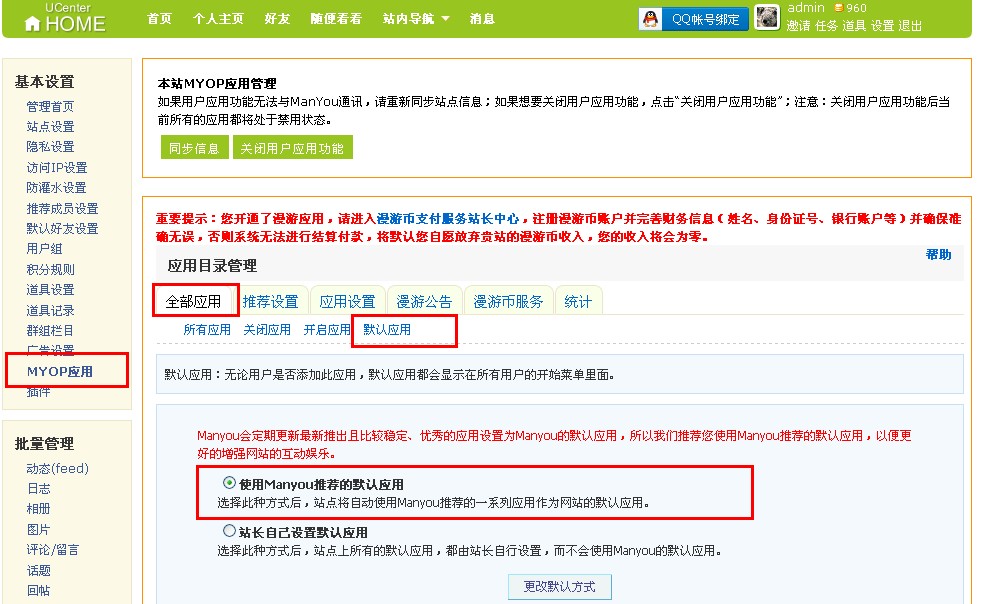
Task: Click the QQ penguin icon
Action: 651,19
